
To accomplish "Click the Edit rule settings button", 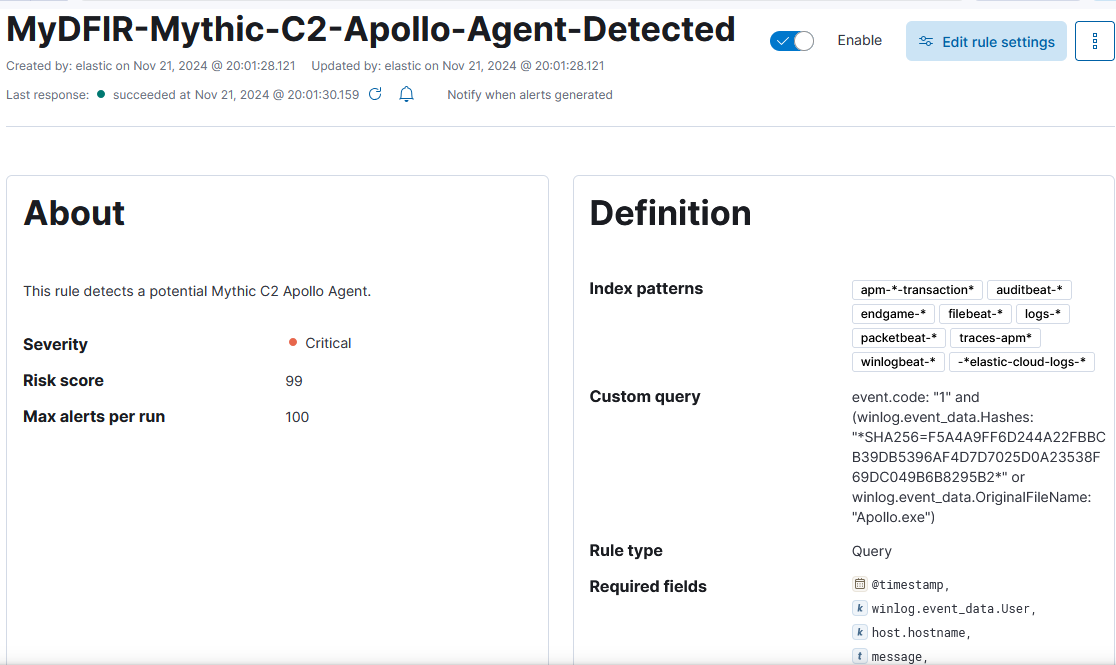I will pos(986,41).
